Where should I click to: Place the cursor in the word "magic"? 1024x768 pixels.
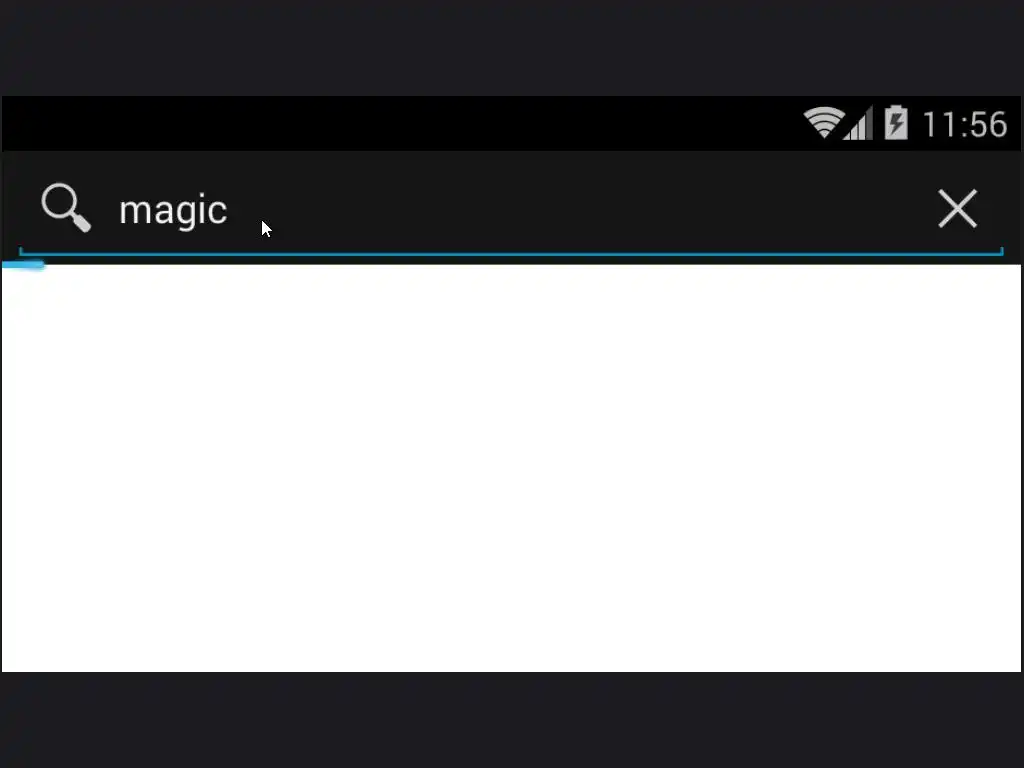point(173,211)
